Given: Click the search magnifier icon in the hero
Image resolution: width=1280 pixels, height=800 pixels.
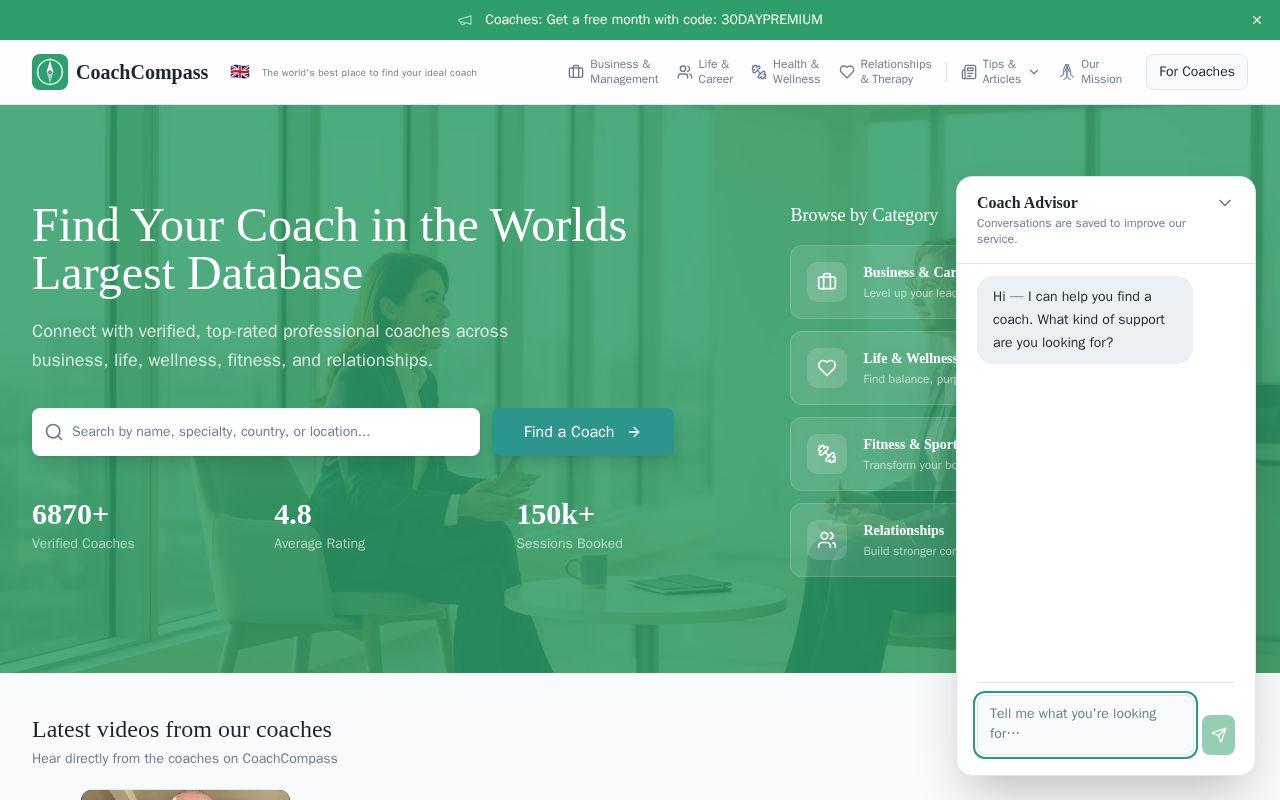Looking at the screenshot, I should [54, 432].
